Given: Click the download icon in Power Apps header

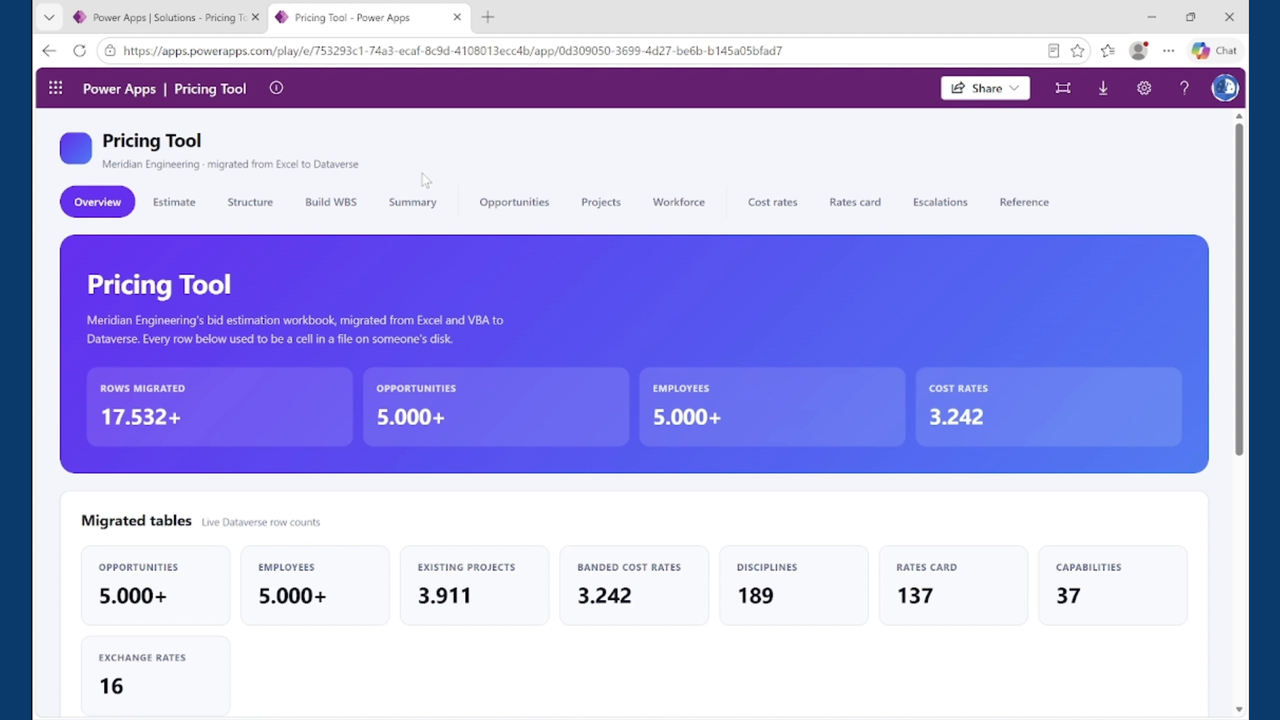Looking at the screenshot, I should [x=1103, y=88].
